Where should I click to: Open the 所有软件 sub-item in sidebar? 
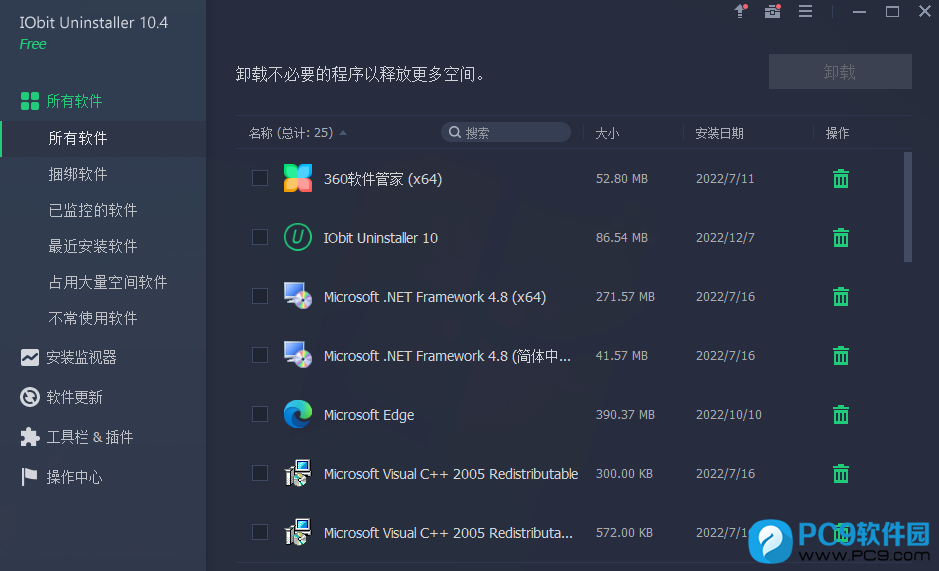coord(103,138)
